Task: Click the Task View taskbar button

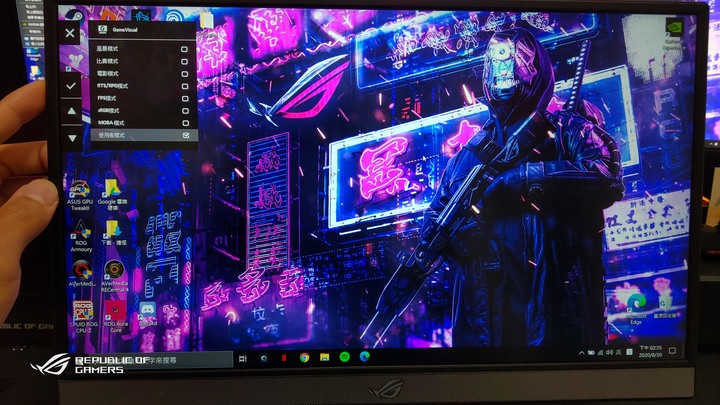Action: (243, 358)
